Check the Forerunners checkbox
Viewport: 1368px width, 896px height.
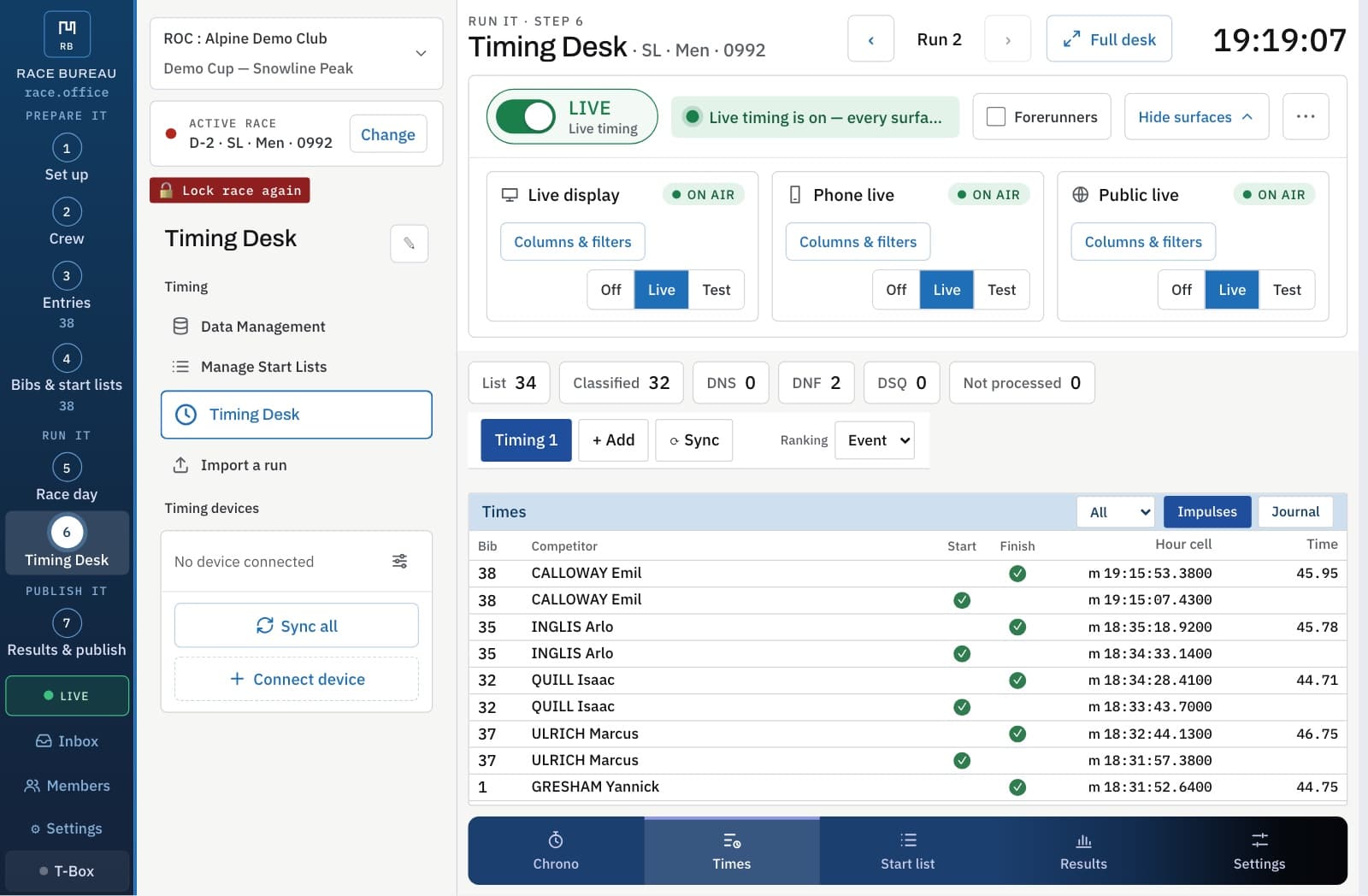coord(996,117)
